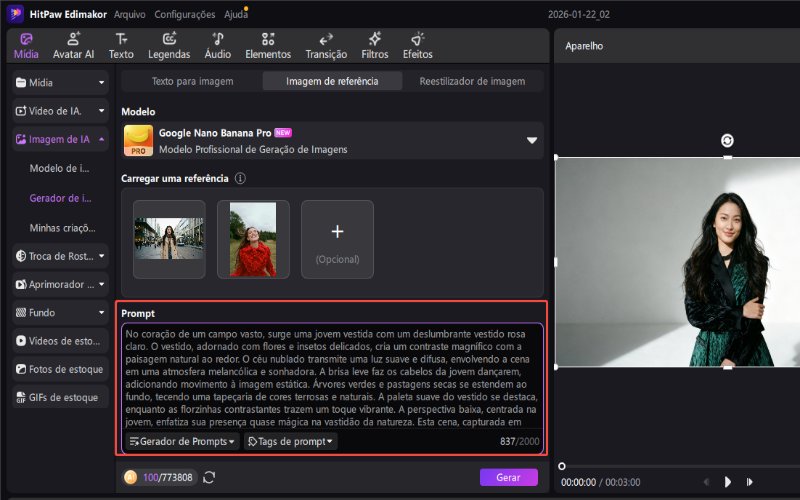Open the Legendas tool
This screenshot has width=800, height=500.
[x=169, y=46]
